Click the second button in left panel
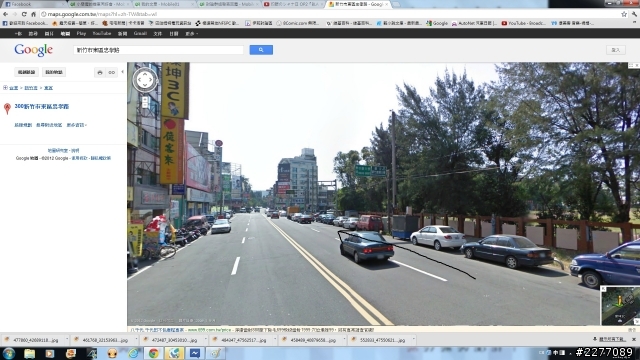The height and width of the screenshot is (360, 640). (x=53, y=72)
